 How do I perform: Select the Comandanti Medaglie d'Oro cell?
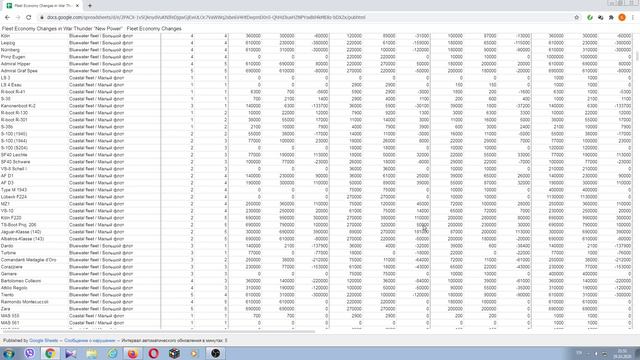click(34, 260)
